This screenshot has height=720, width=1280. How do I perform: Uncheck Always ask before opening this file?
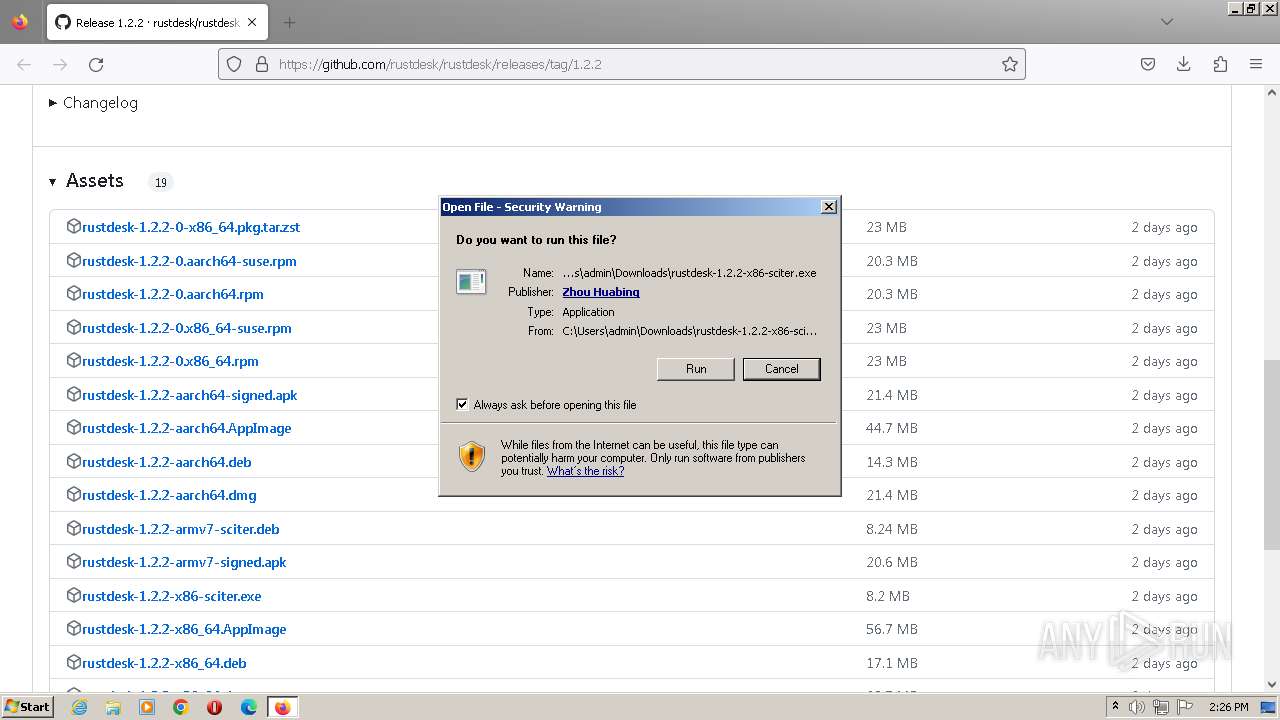(x=462, y=405)
